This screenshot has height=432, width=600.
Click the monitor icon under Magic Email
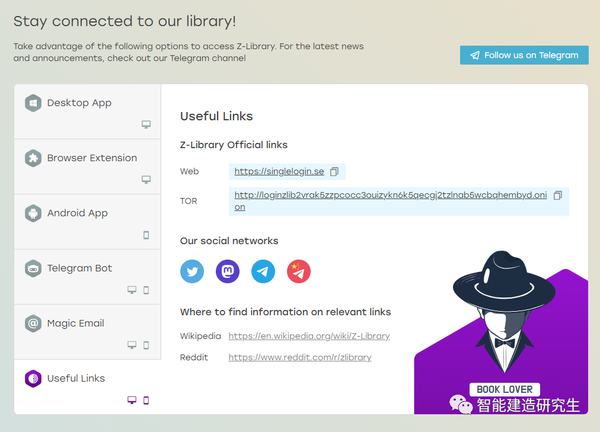pyautogui.click(x=132, y=345)
